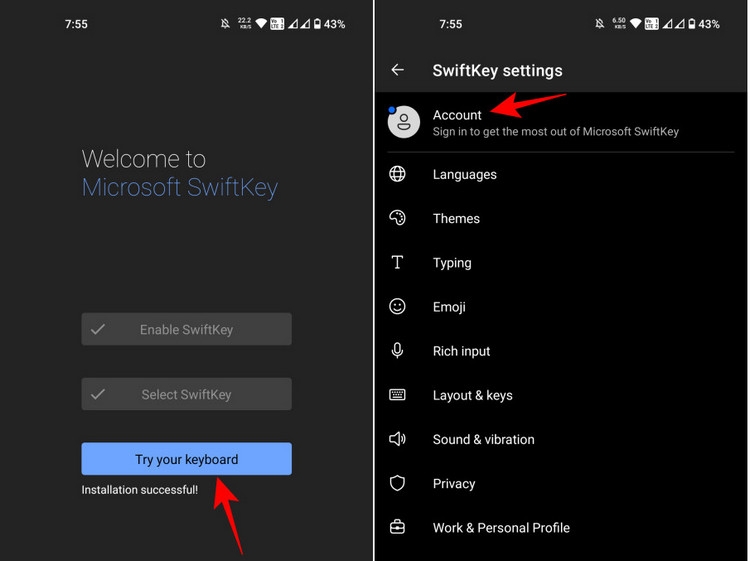Open Layout & keys settings
Screen dimensions: 750x561
pos(561,395)
